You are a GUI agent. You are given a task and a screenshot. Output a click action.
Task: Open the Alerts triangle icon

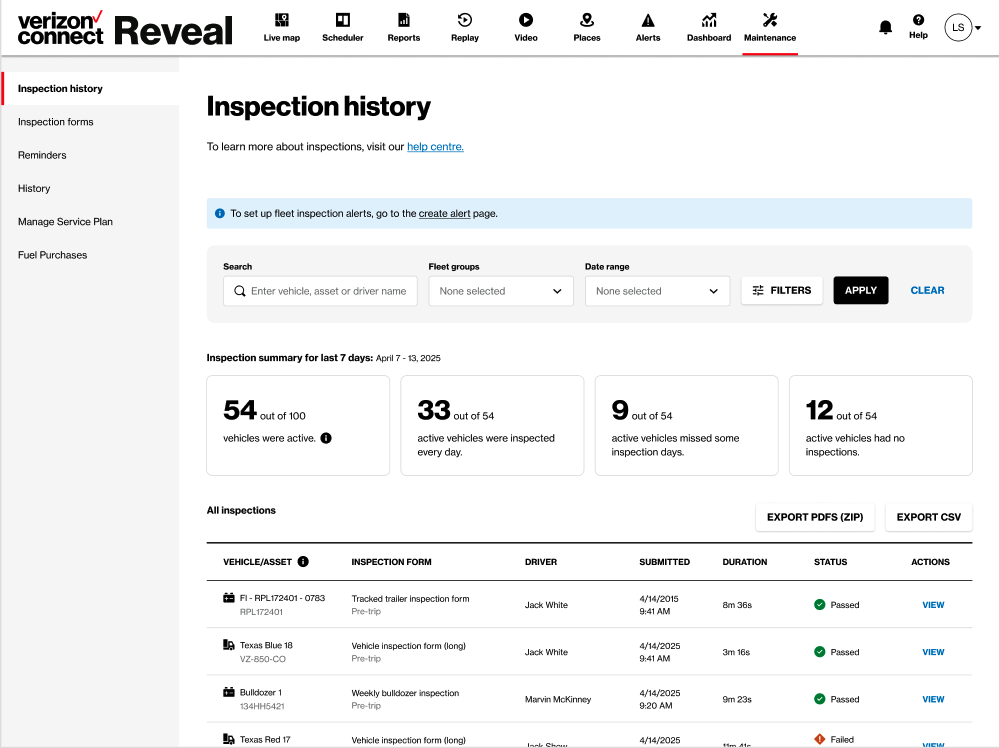click(648, 20)
